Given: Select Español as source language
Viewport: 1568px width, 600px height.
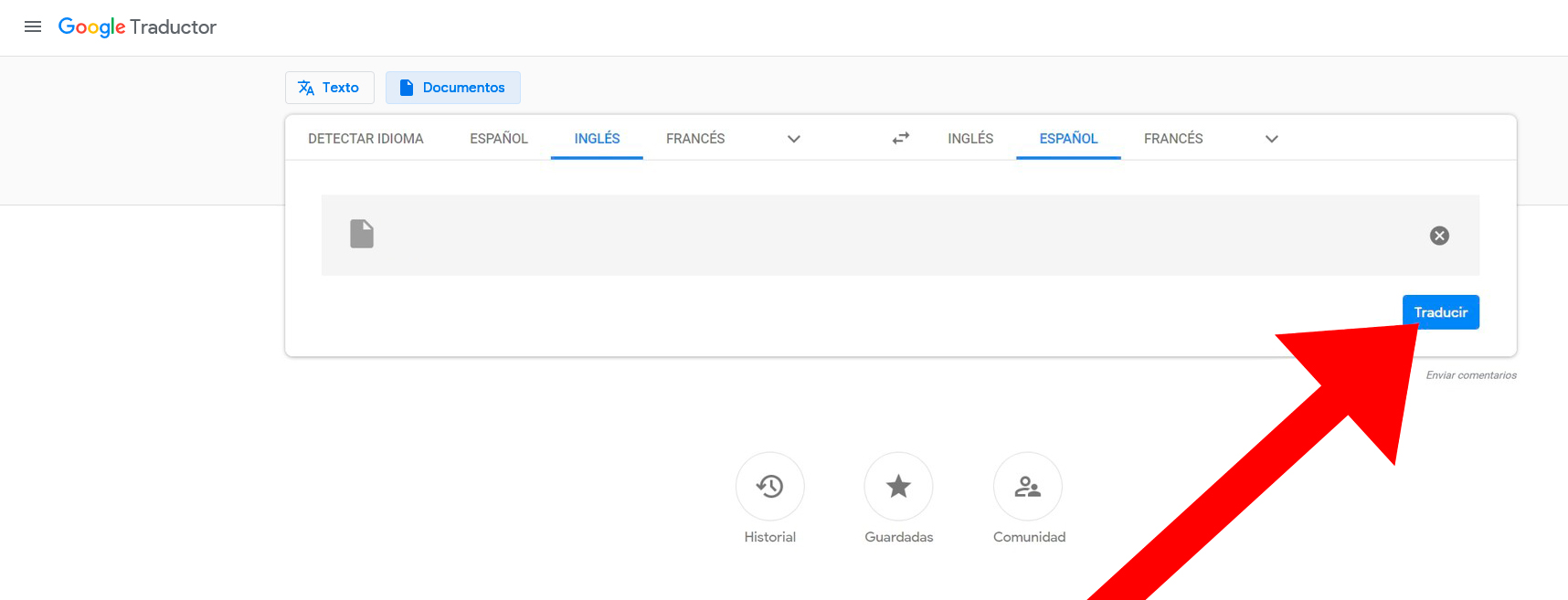Looking at the screenshot, I should (x=499, y=139).
